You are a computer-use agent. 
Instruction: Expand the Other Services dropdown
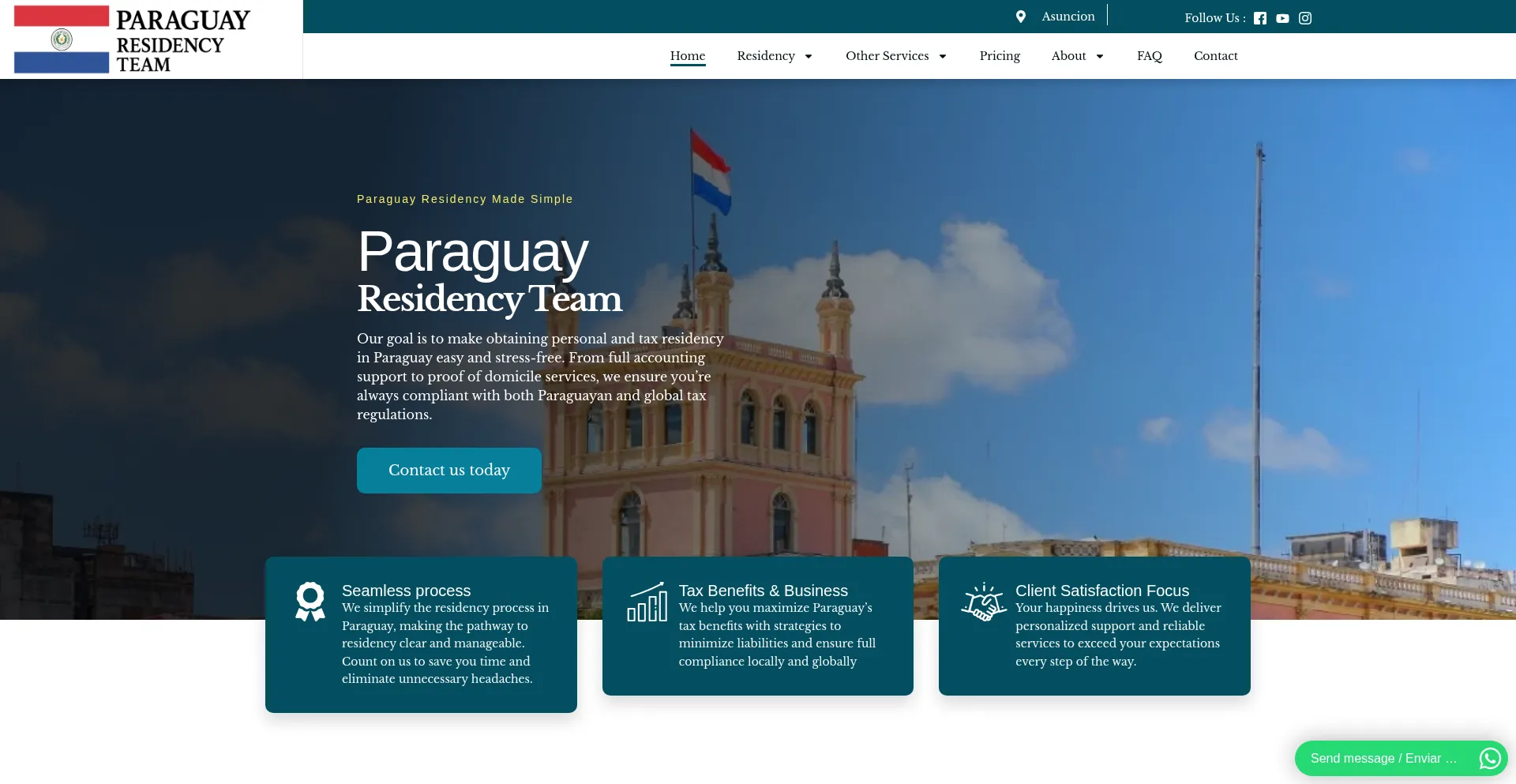[895, 56]
